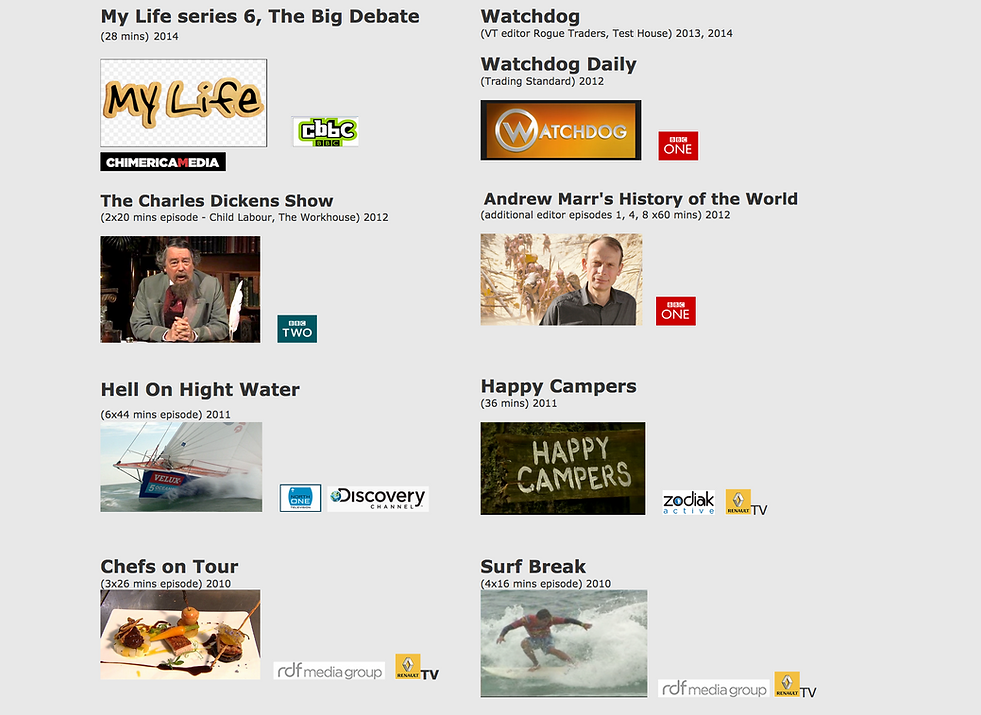Screen dimensions: 981x715
Task: Open the Andrew Marr thumbnail image
Action: (x=561, y=280)
